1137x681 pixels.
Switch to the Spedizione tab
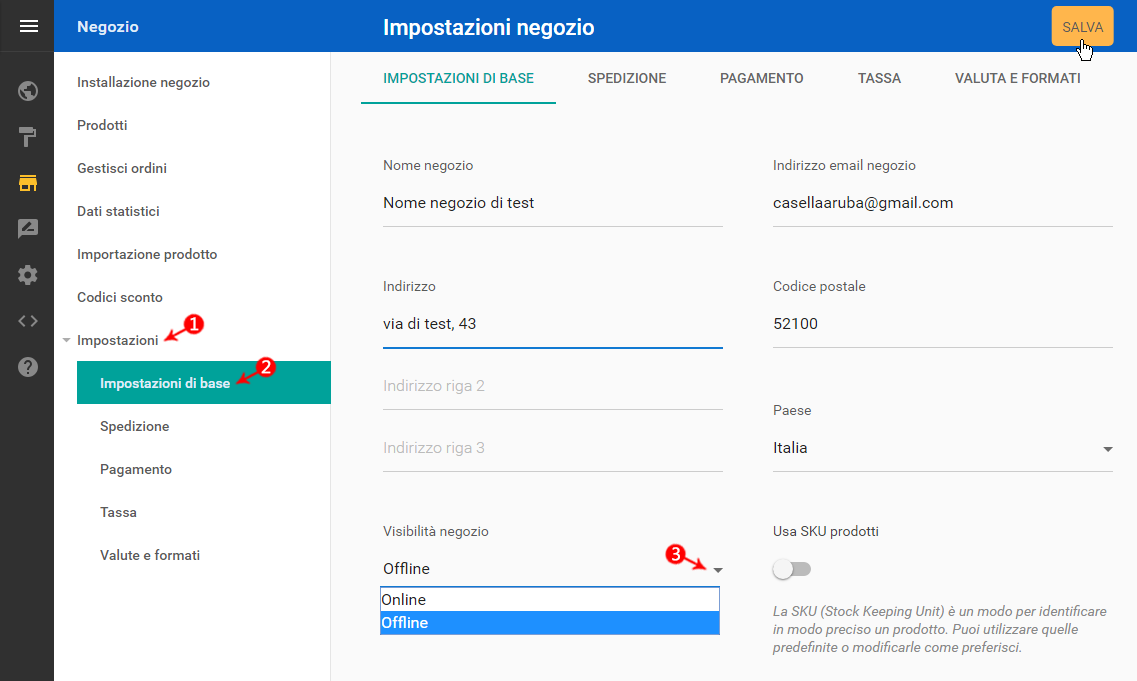tap(627, 78)
